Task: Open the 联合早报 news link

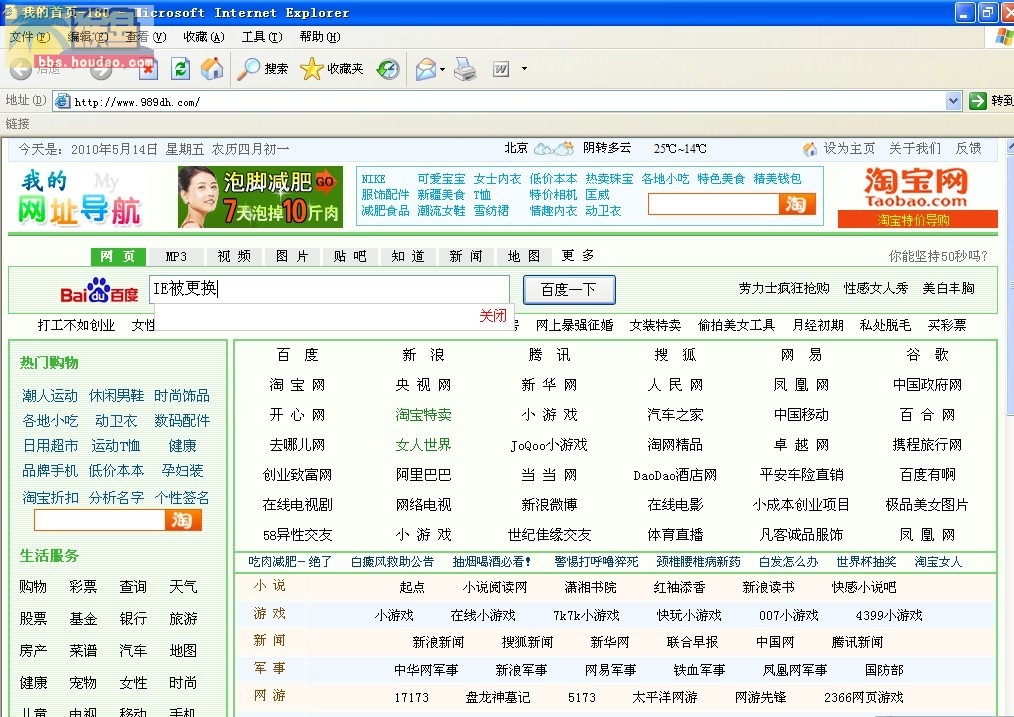Action: tap(692, 643)
